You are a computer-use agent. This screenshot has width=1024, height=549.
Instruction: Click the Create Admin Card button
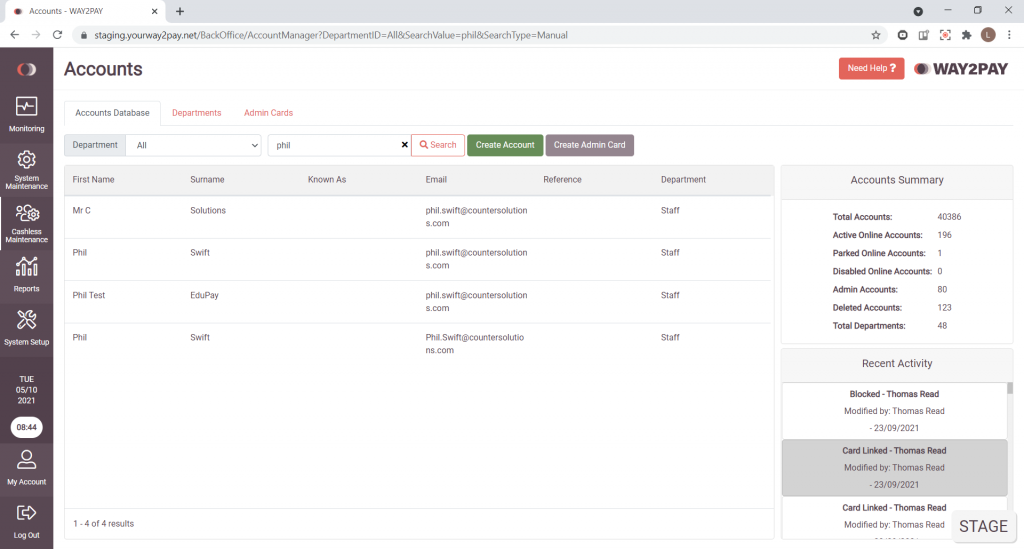pyautogui.click(x=589, y=145)
